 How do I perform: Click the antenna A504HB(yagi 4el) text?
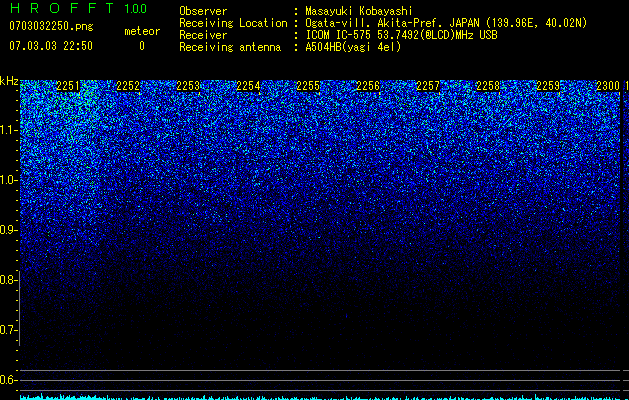click(353, 47)
